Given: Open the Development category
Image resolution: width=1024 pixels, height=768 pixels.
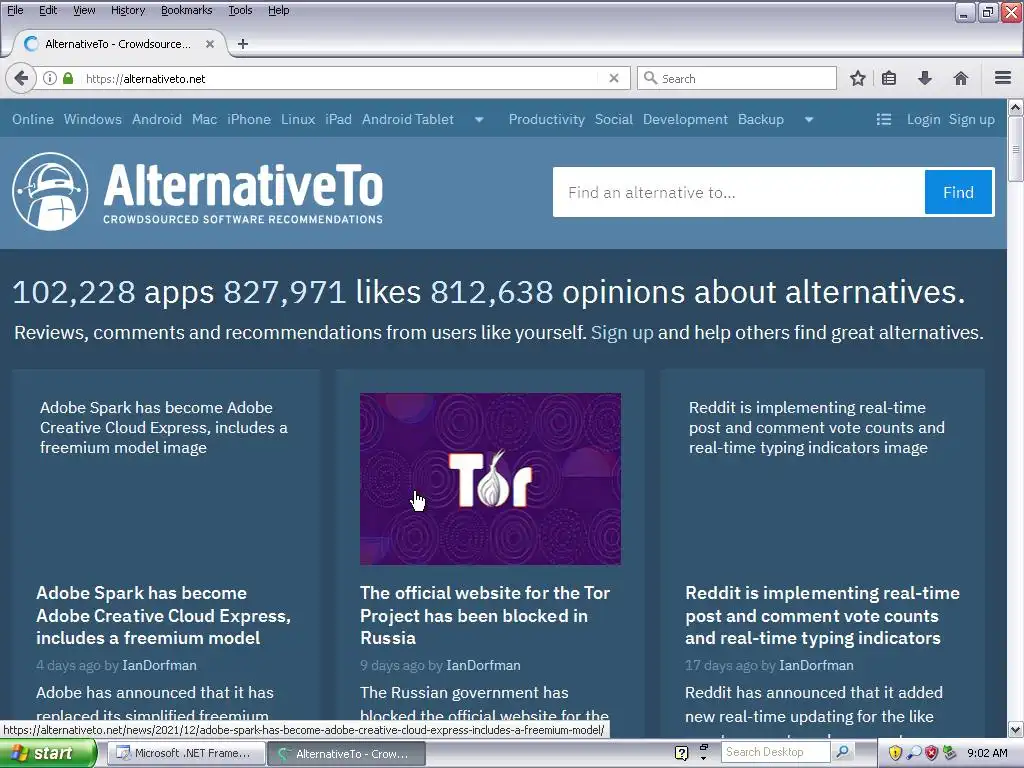Looking at the screenshot, I should pos(685,120).
